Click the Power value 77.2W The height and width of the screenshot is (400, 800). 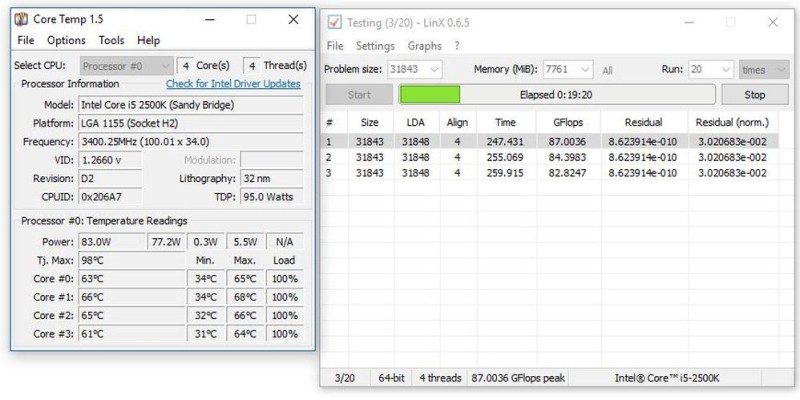coord(167,242)
